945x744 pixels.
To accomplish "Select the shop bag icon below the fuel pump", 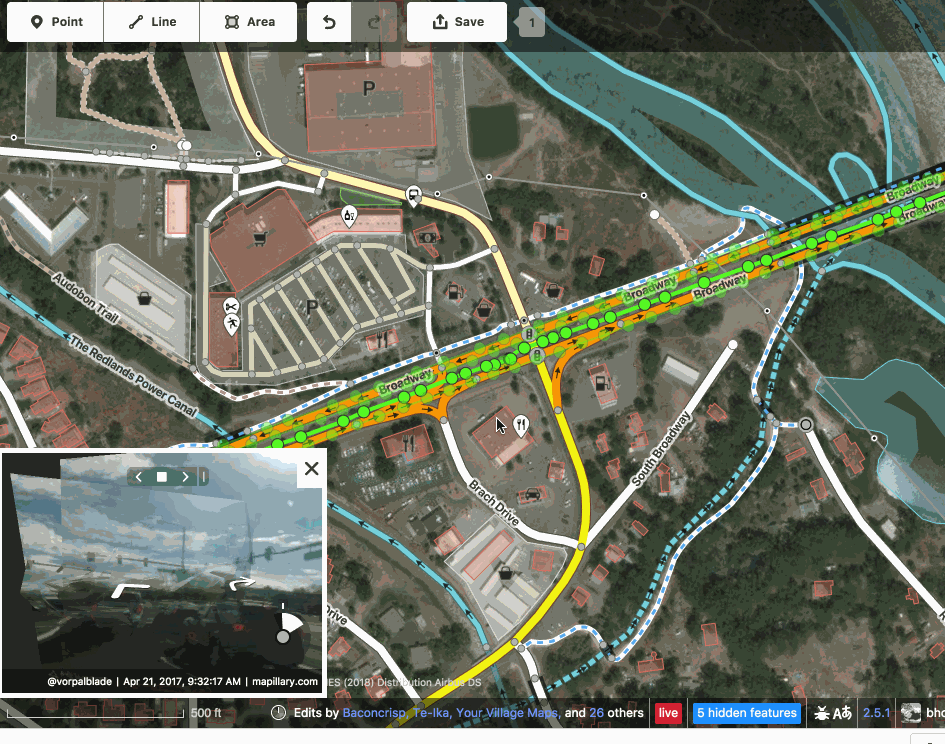I will (x=485, y=311).
